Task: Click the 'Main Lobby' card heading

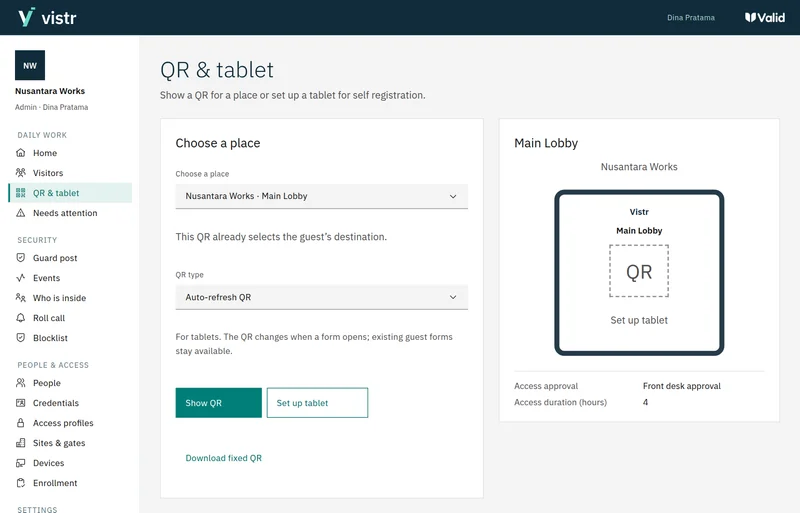Action: click(546, 143)
